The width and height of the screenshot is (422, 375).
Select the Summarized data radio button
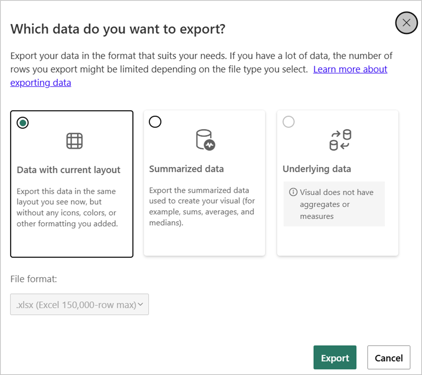155,122
